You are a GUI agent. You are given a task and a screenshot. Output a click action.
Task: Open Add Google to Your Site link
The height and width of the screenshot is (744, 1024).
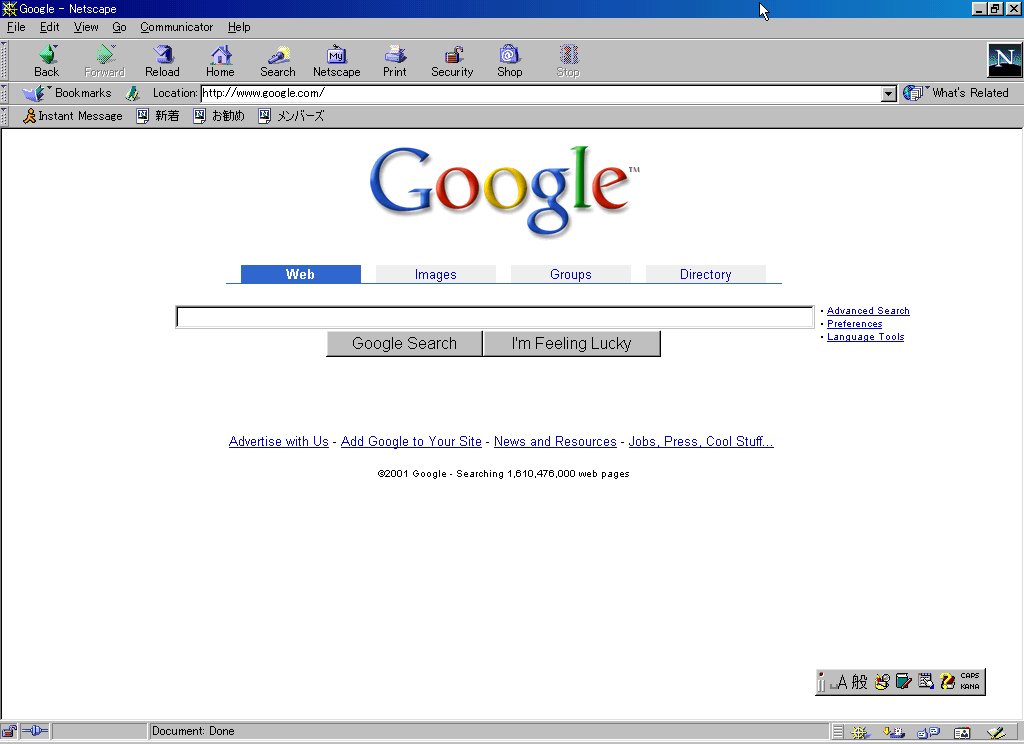point(411,442)
